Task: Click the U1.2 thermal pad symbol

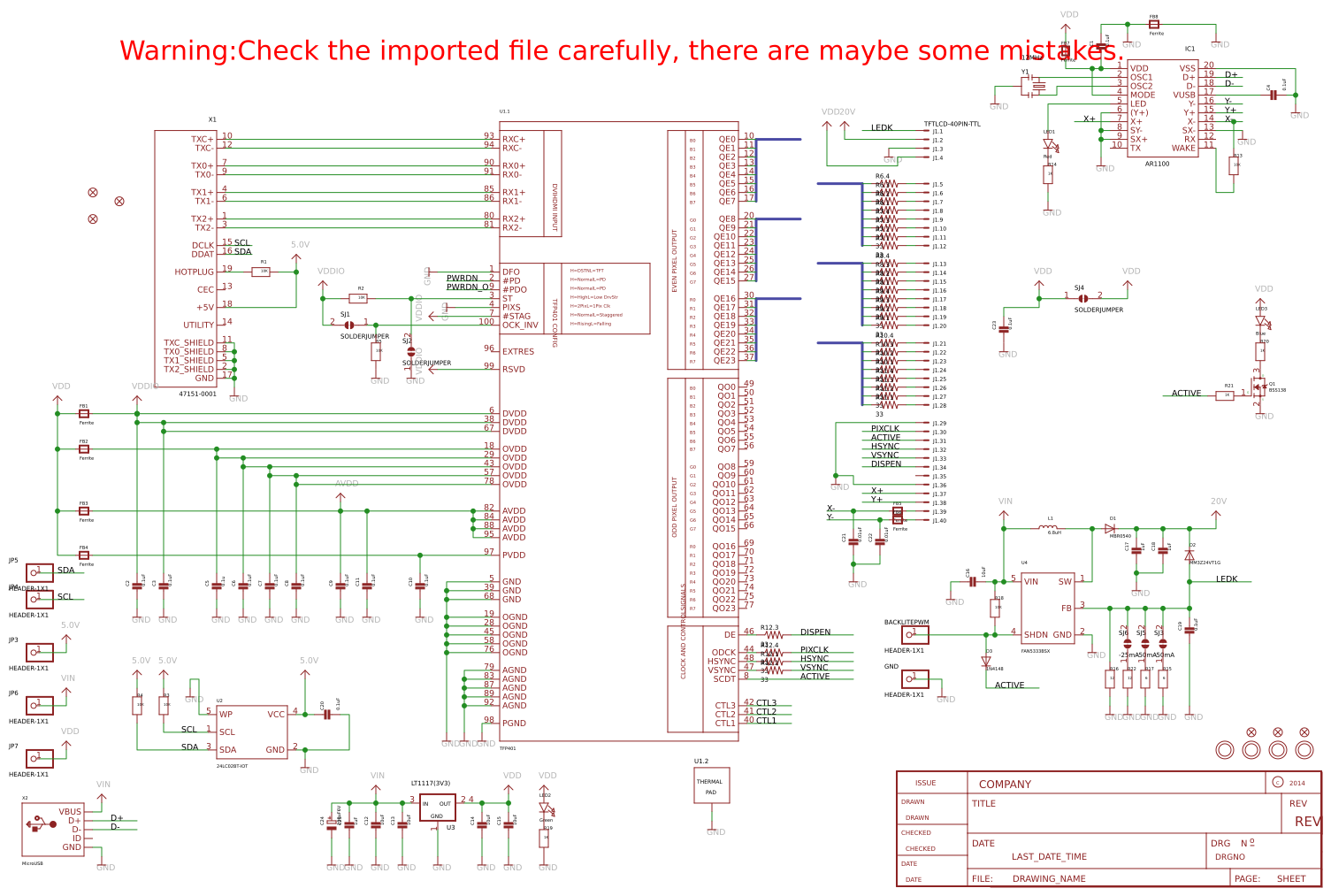Action: pyautogui.click(x=711, y=783)
